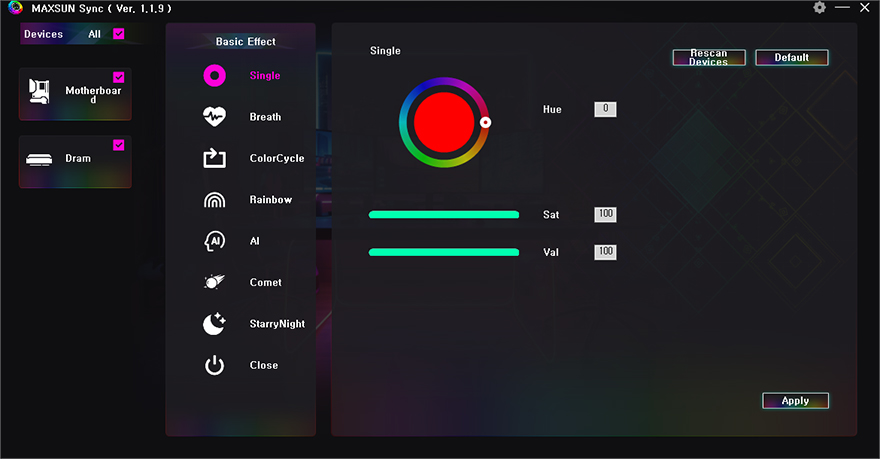Click the Devices header label
This screenshot has height=459, width=880.
43,34
